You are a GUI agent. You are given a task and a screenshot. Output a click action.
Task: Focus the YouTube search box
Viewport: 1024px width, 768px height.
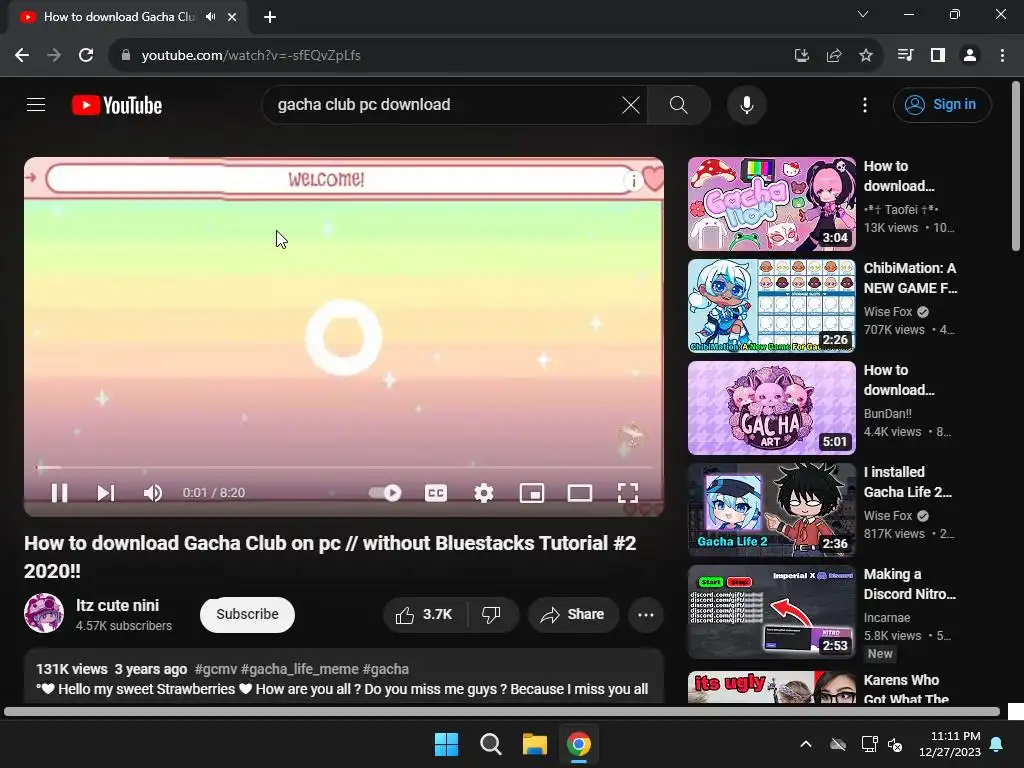coord(444,104)
